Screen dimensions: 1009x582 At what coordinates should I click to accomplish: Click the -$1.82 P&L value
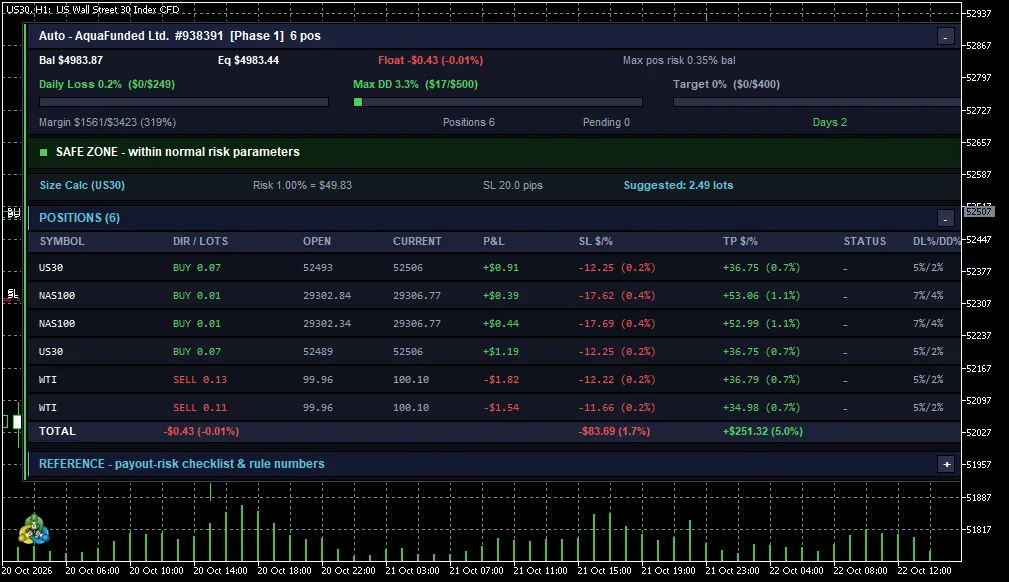[x=501, y=380]
